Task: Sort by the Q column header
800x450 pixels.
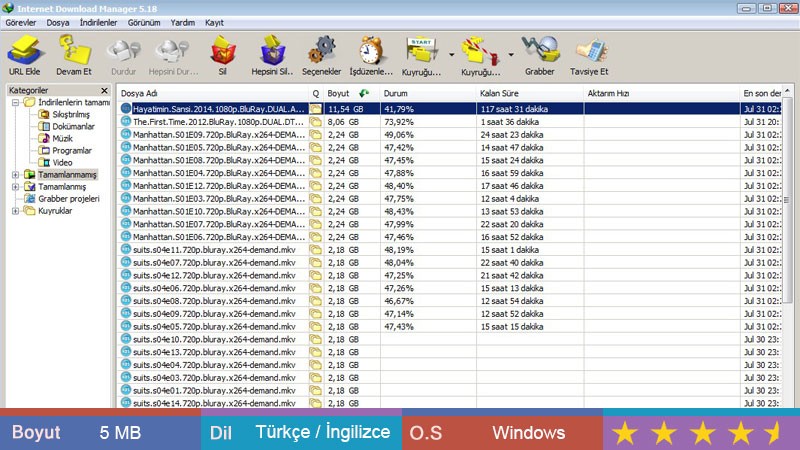Action: tap(316, 93)
